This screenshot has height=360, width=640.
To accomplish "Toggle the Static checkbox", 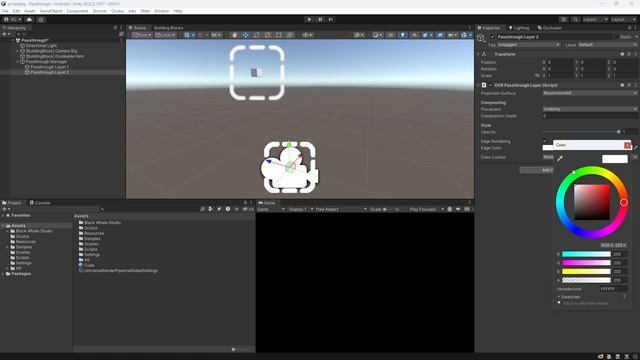I will click(x=616, y=37).
